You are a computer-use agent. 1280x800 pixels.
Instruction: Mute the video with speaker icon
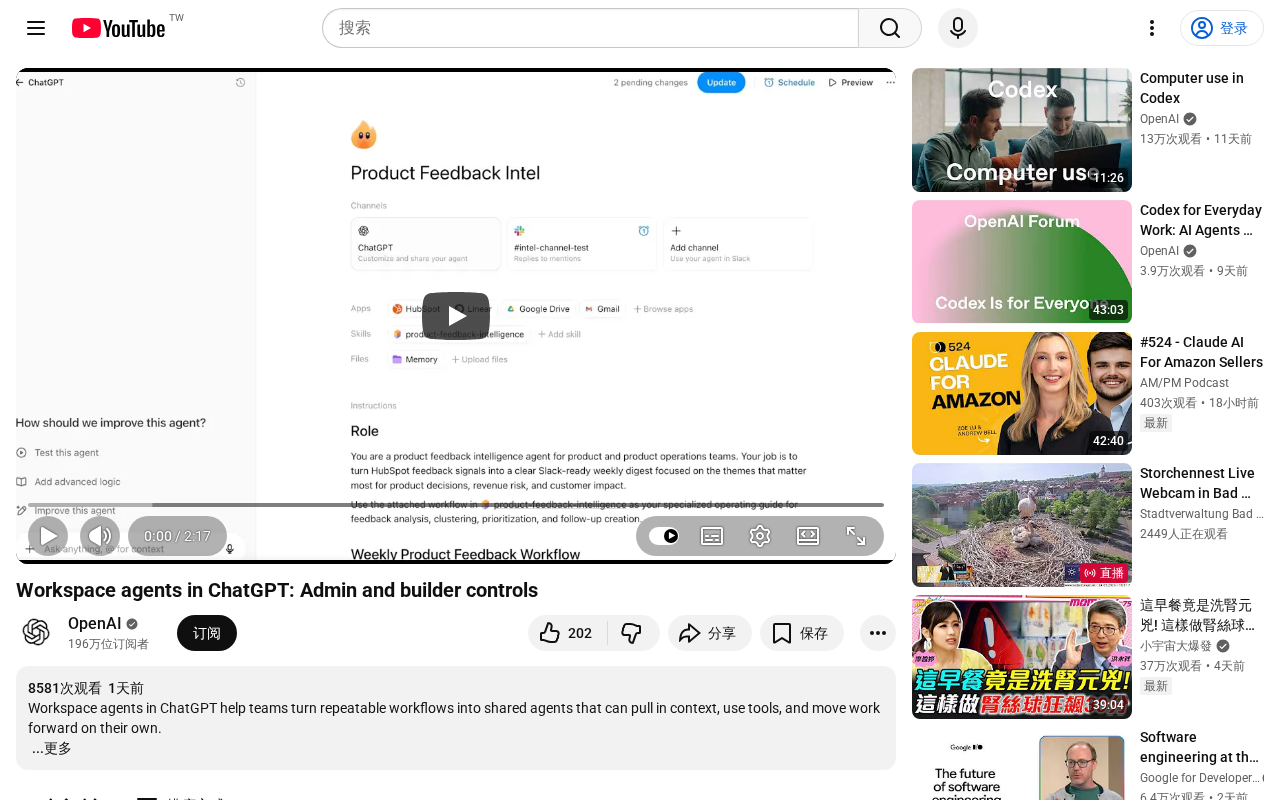click(x=100, y=536)
